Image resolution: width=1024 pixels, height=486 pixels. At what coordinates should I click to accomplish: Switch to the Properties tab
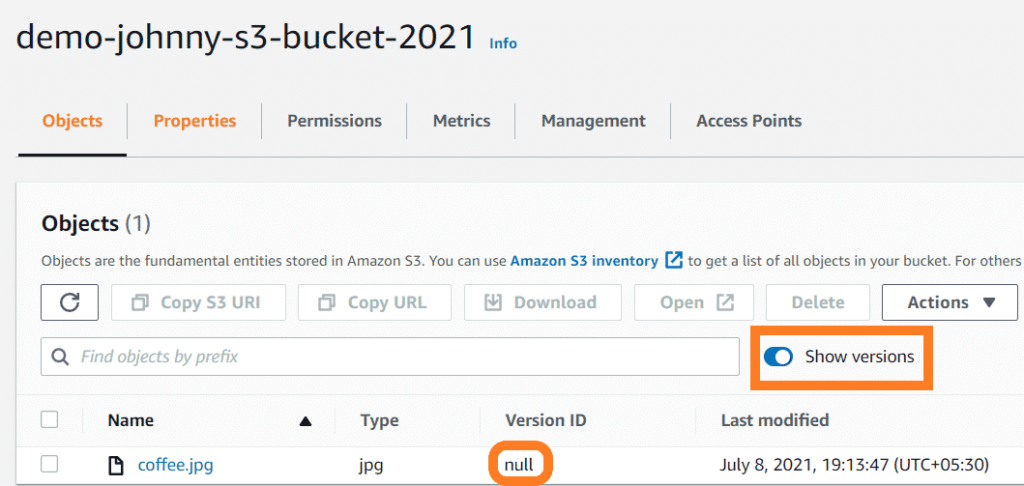(x=195, y=121)
